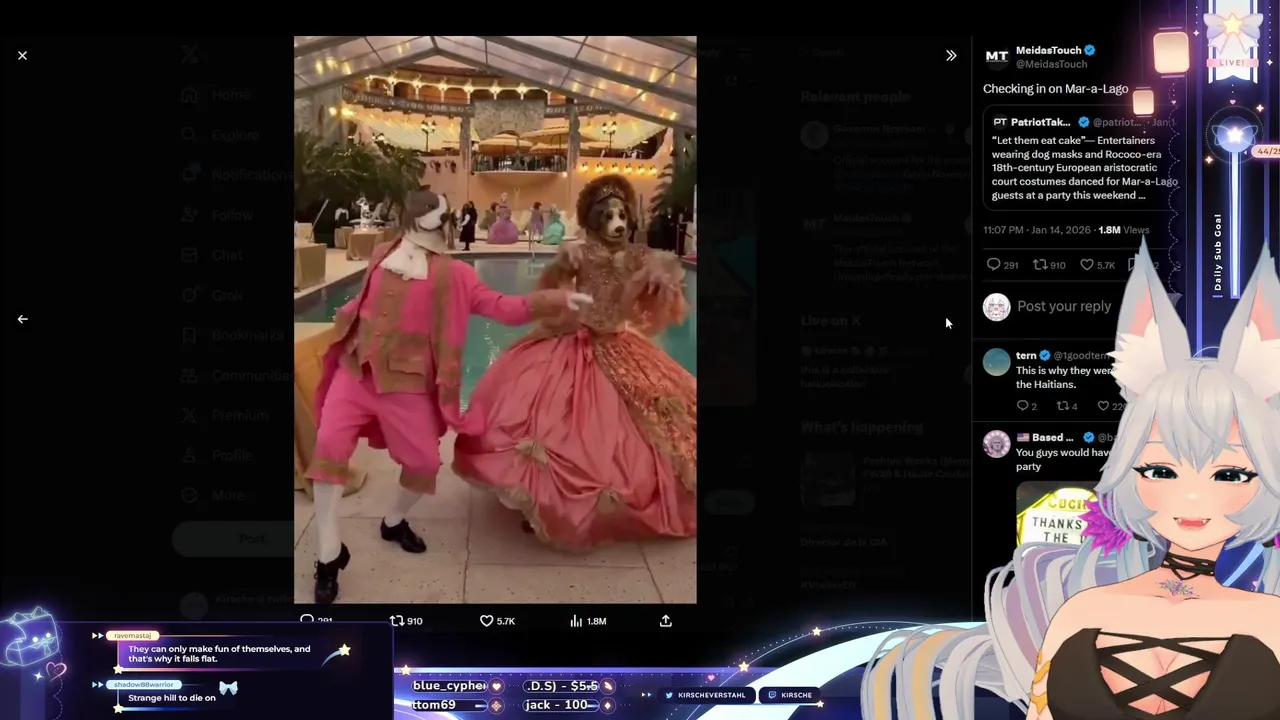Click the @MeidasTouch handle
The height and width of the screenshot is (720, 1280).
pos(1051,64)
